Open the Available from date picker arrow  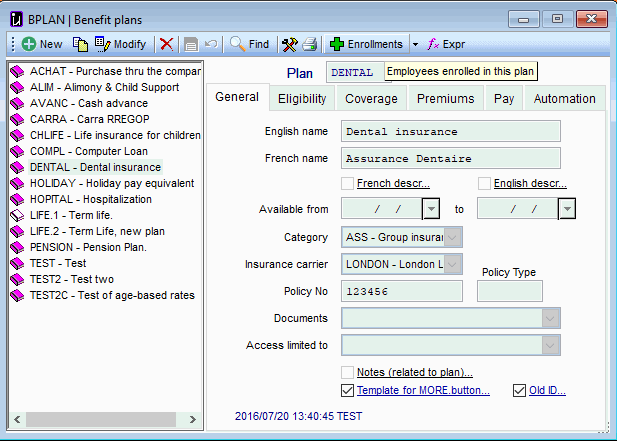point(430,209)
